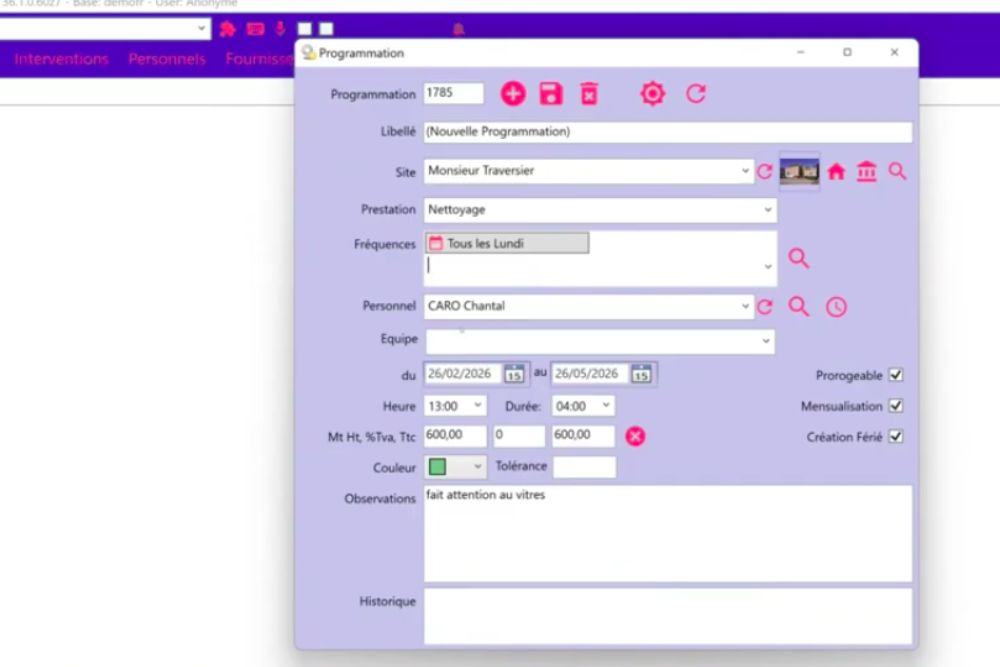This screenshot has width=1000, height=667.
Task: Open the Prestation dropdown showing Nettoyage
Action: [767, 210]
